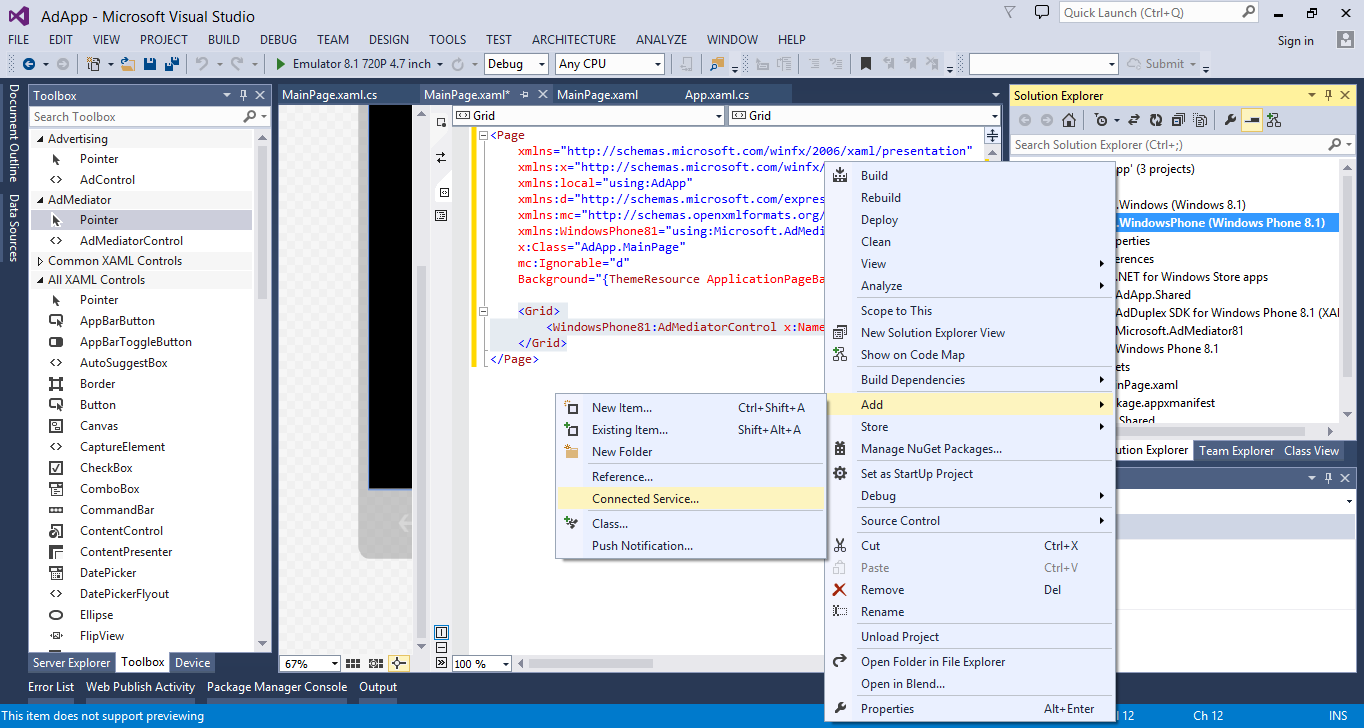
Task: Click the horizontal split icon below the designer
Action: [441, 647]
